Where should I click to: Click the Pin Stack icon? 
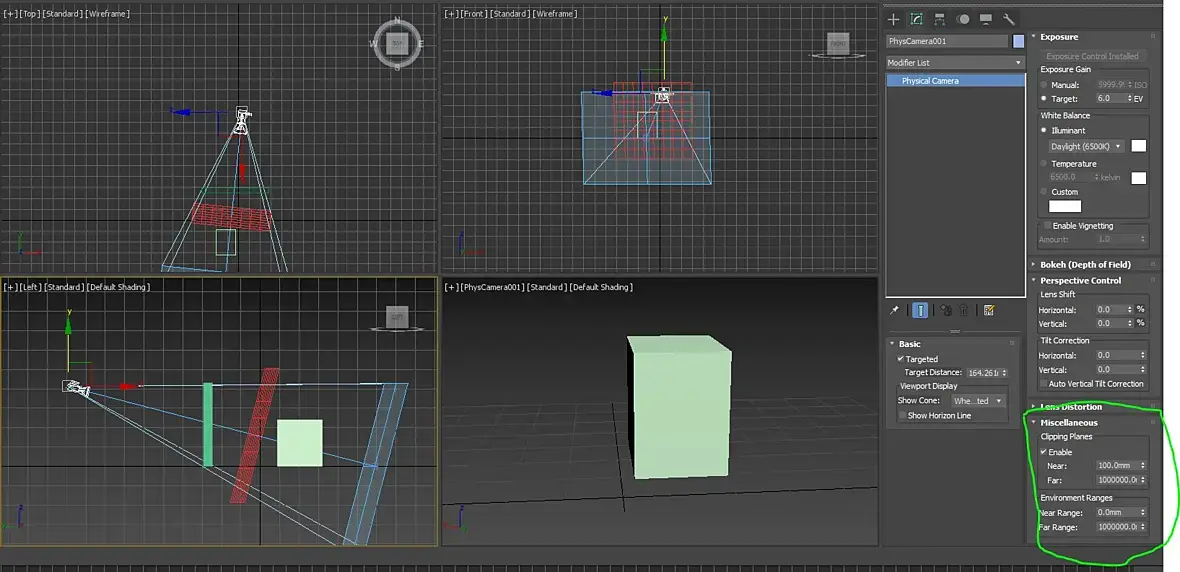pos(895,311)
